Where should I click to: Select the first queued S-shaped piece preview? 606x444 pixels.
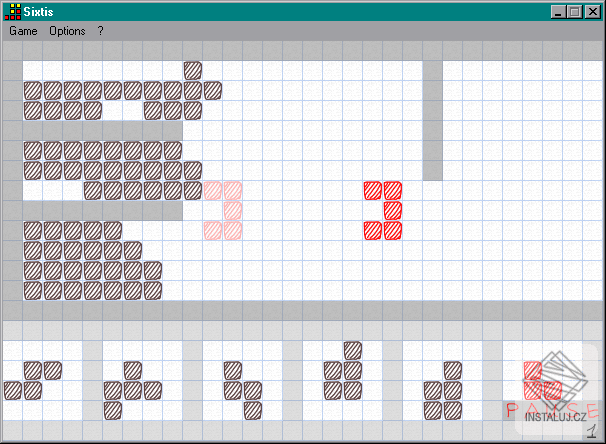tap(32, 381)
